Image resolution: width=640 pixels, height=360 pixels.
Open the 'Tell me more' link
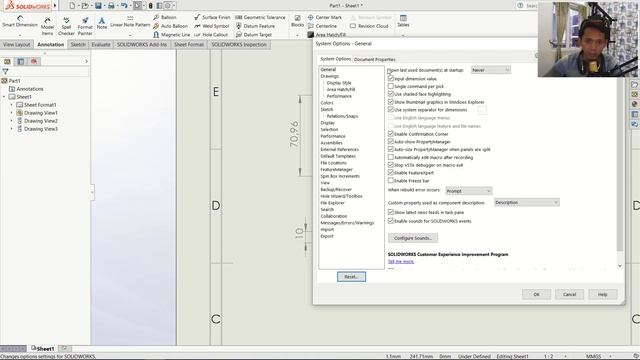coord(401,262)
